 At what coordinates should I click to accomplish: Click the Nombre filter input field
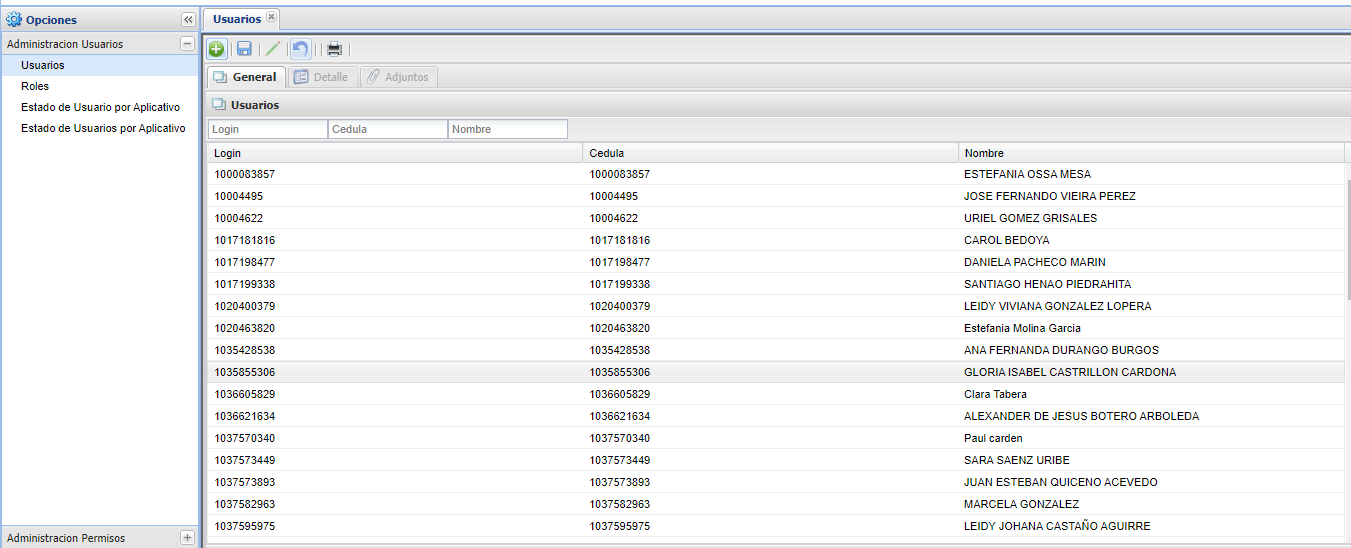[507, 129]
